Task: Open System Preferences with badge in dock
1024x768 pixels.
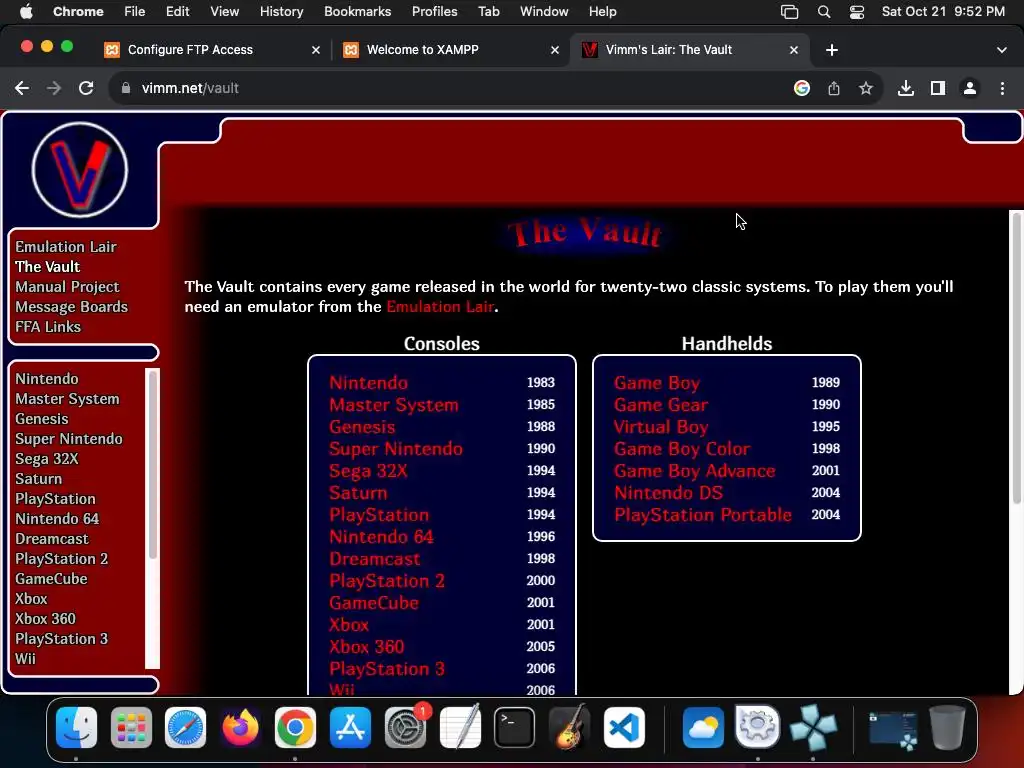Action: [405, 728]
